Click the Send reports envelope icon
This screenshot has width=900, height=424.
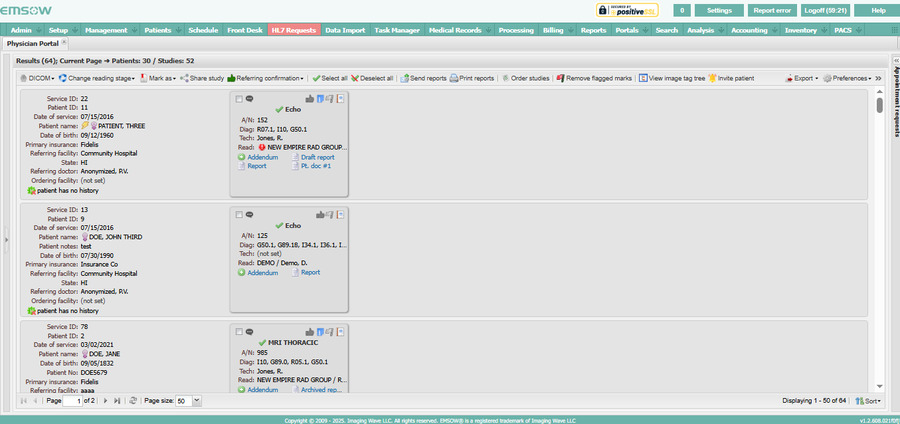[x=405, y=77]
